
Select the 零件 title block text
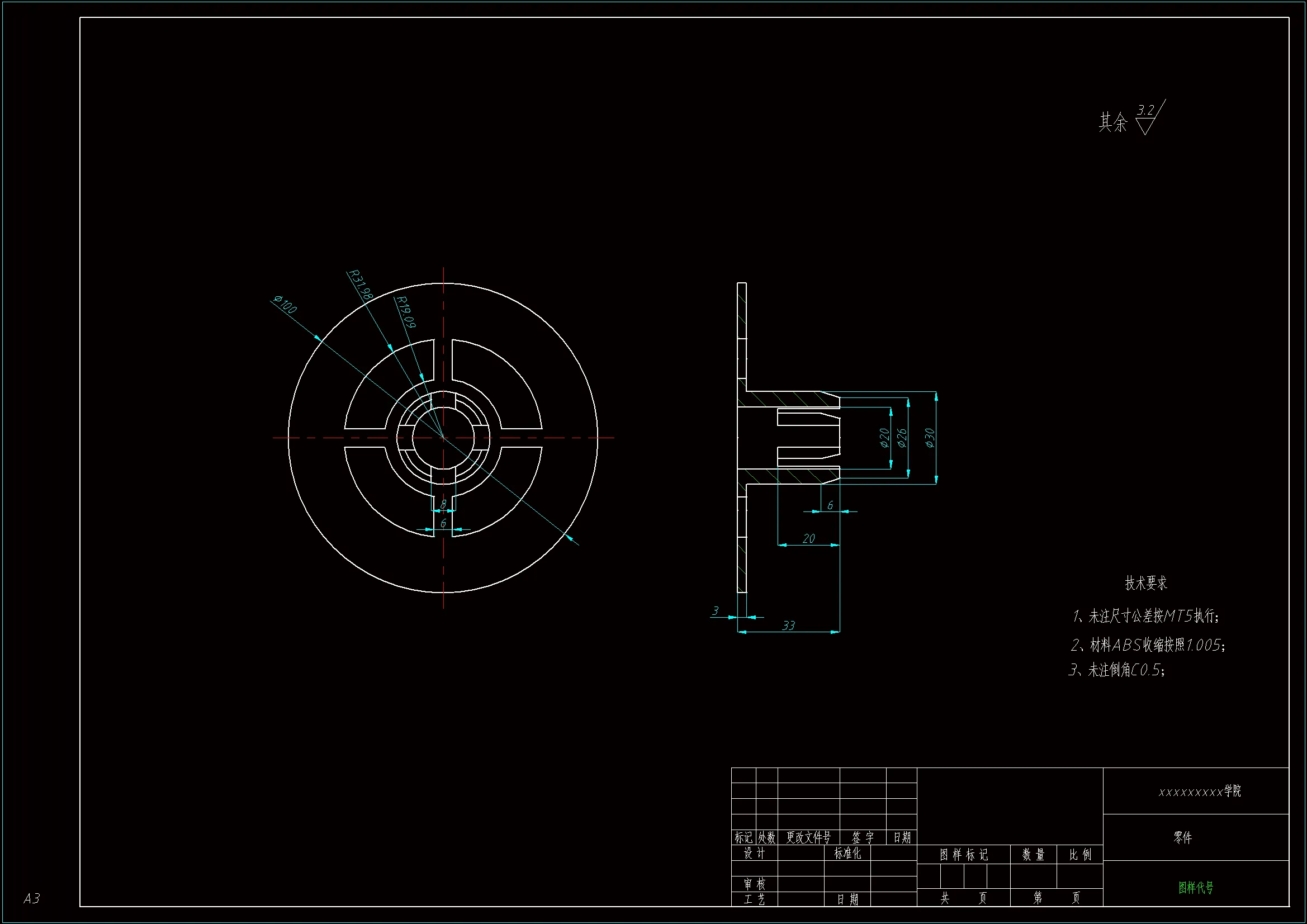tap(1183, 837)
